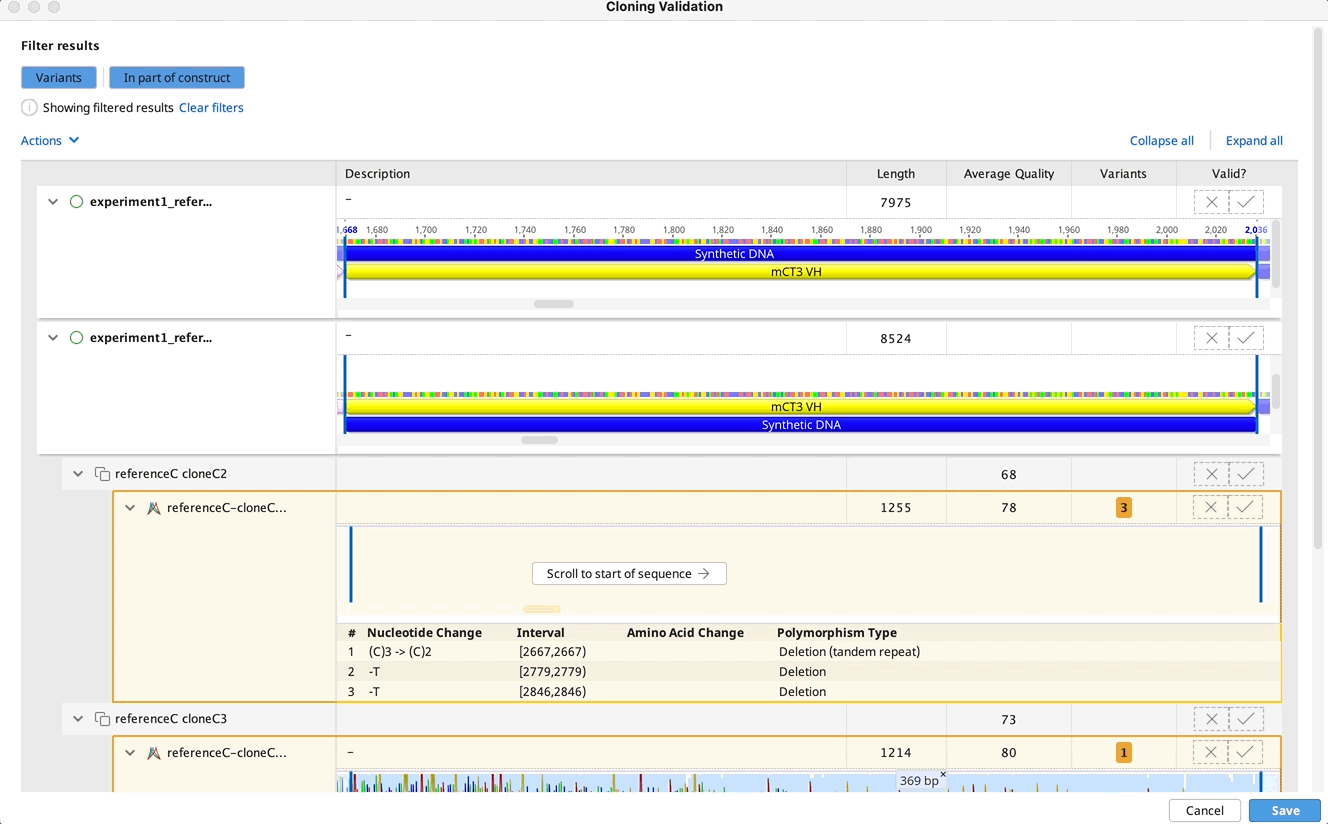Select variant row (C)3 -> (C)2

pyautogui.click(x=808, y=652)
